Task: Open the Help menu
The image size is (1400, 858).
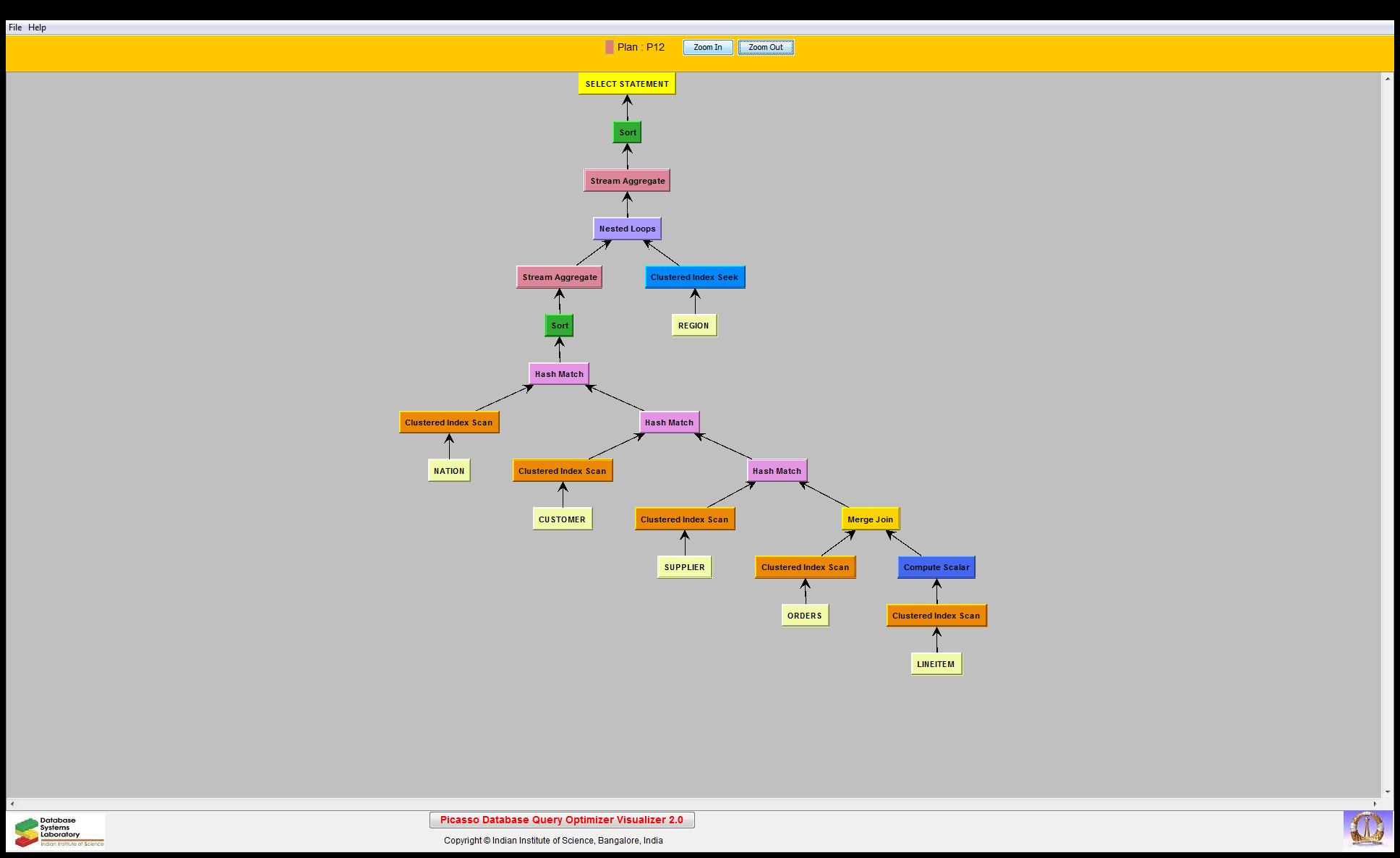Action: pos(37,27)
